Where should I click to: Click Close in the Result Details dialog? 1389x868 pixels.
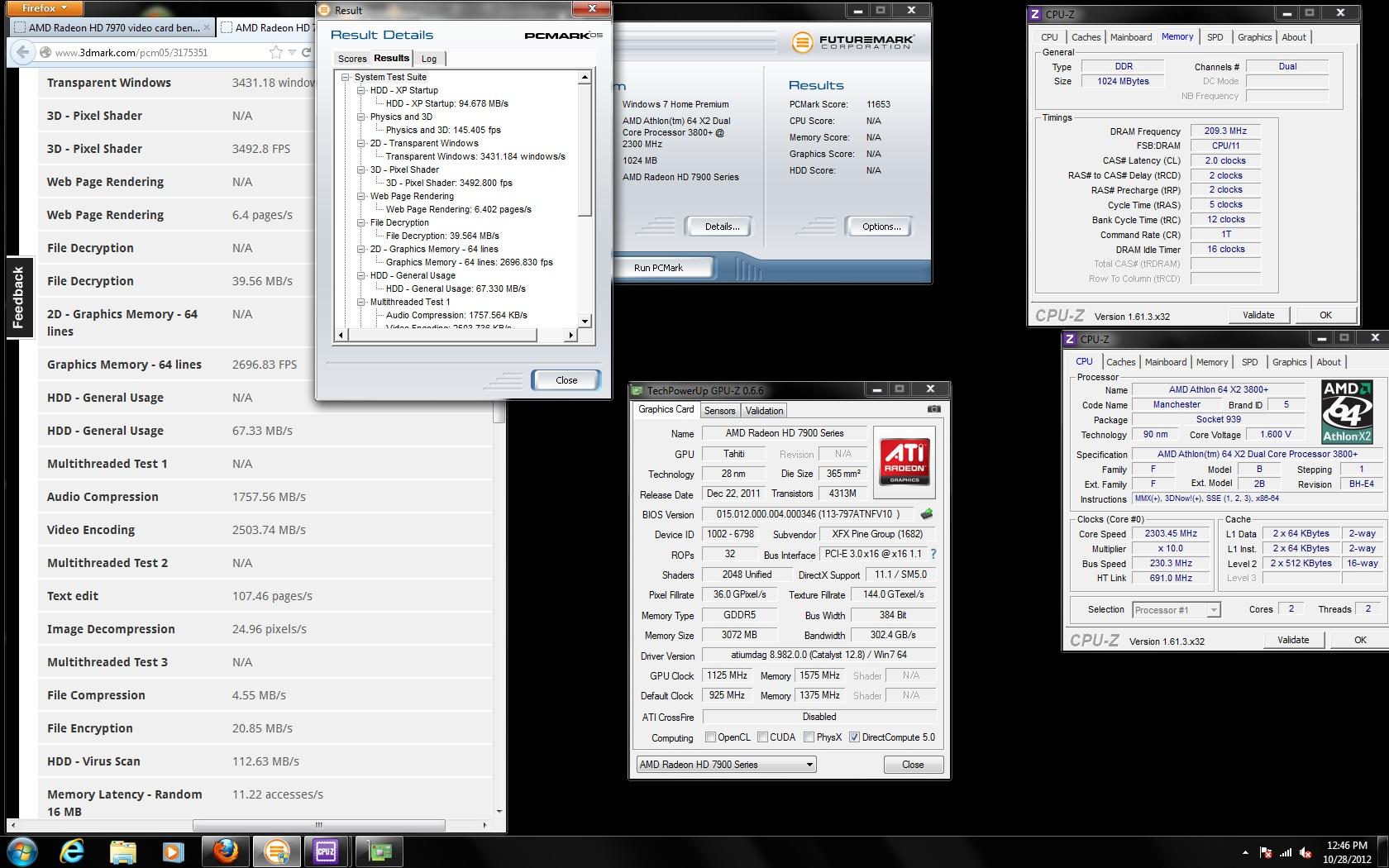(x=566, y=380)
